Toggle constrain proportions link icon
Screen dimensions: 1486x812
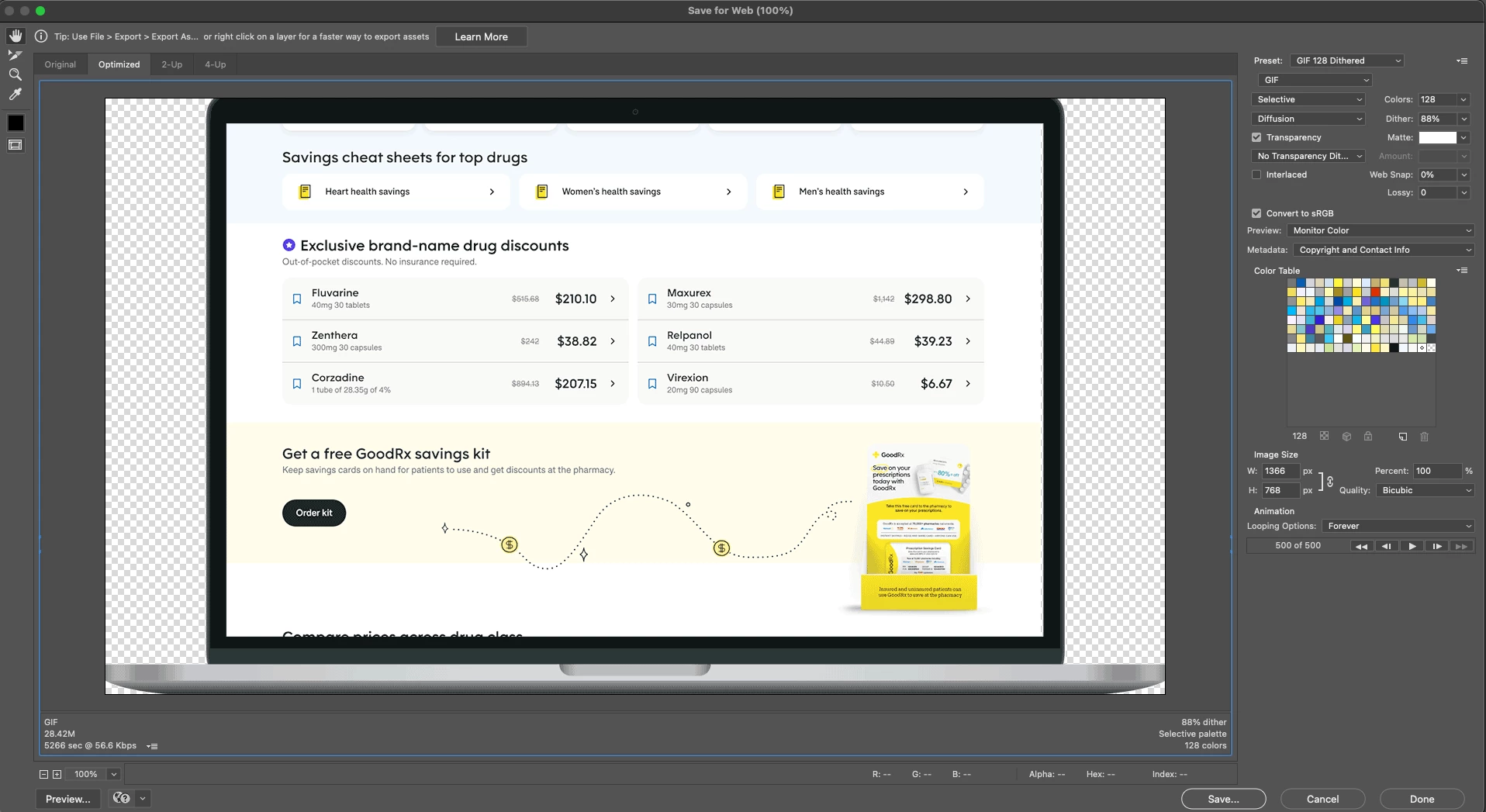[1329, 481]
